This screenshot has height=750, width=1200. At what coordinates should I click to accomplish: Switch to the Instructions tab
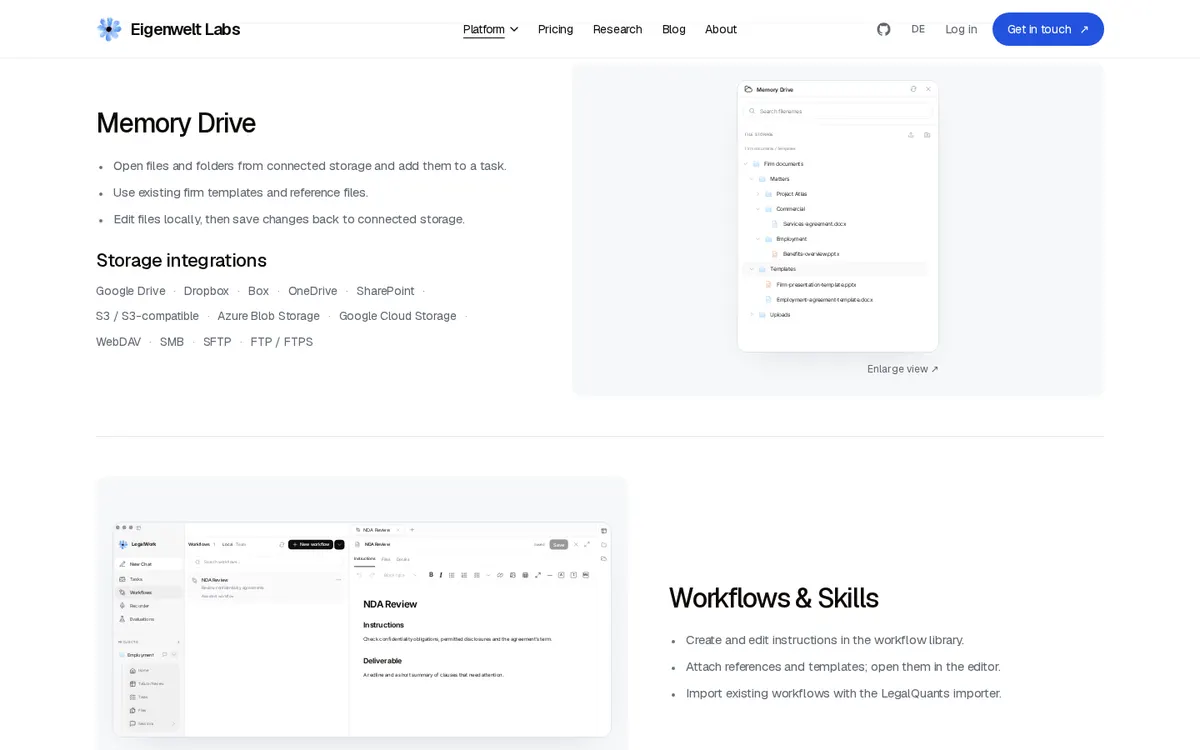tap(365, 559)
